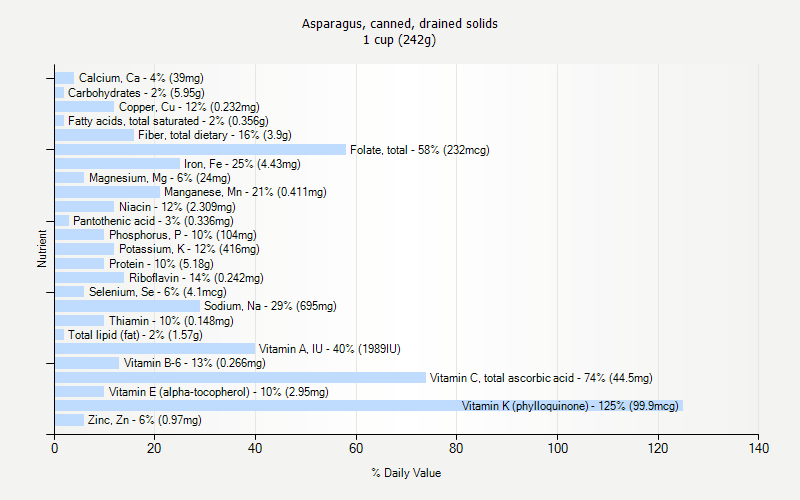
Task: Choose the 'Niacin - 12% (2.309mg)' label
Action: pos(177,207)
